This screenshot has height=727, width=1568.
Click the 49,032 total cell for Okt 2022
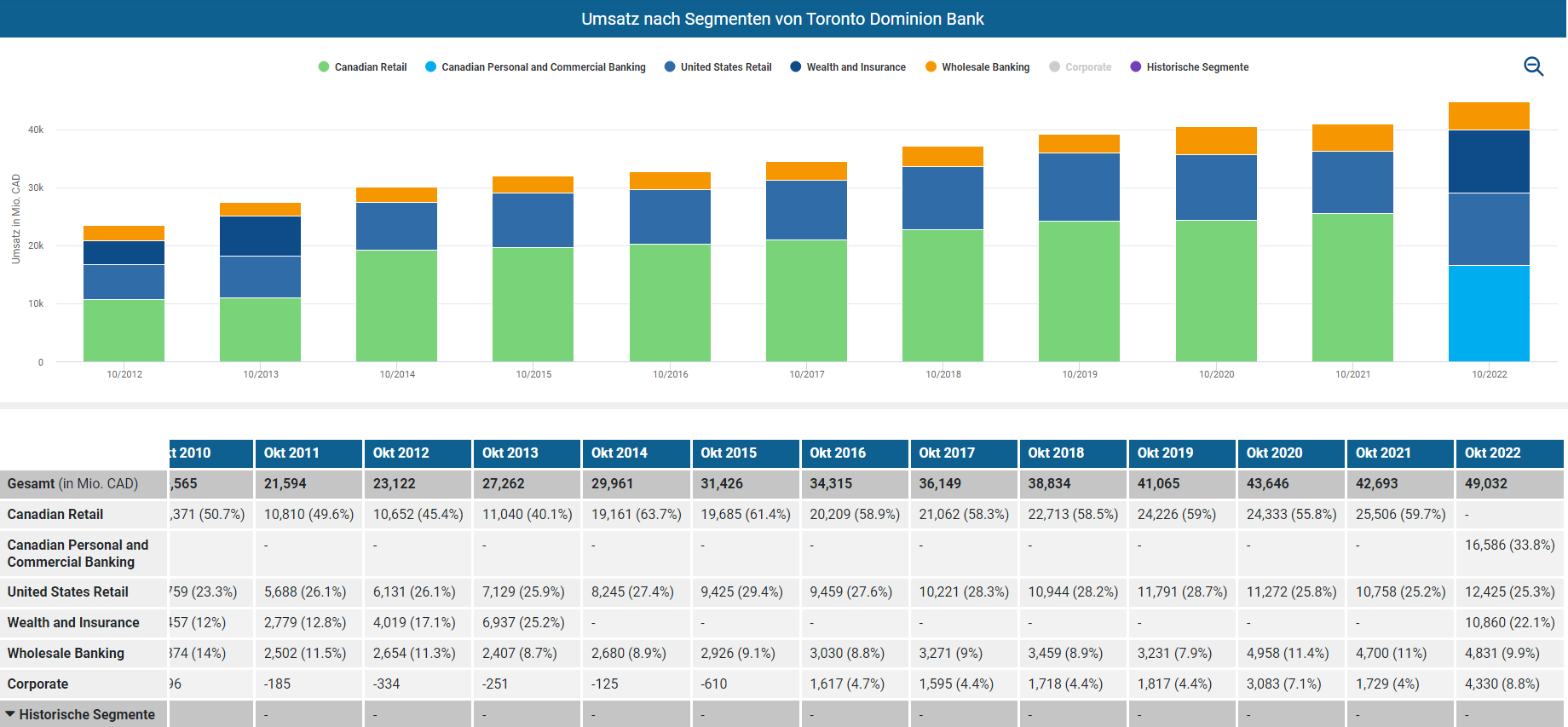click(x=1486, y=484)
